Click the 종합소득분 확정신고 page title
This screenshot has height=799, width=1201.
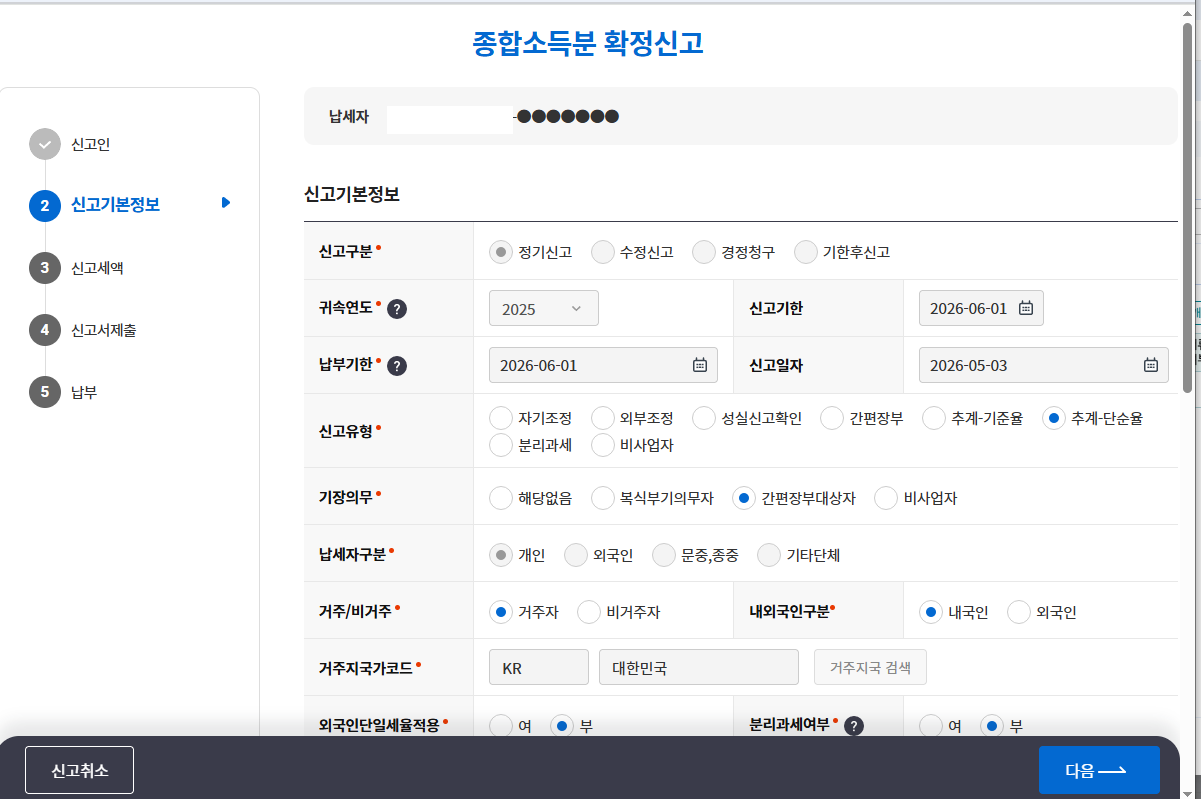(x=587, y=43)
